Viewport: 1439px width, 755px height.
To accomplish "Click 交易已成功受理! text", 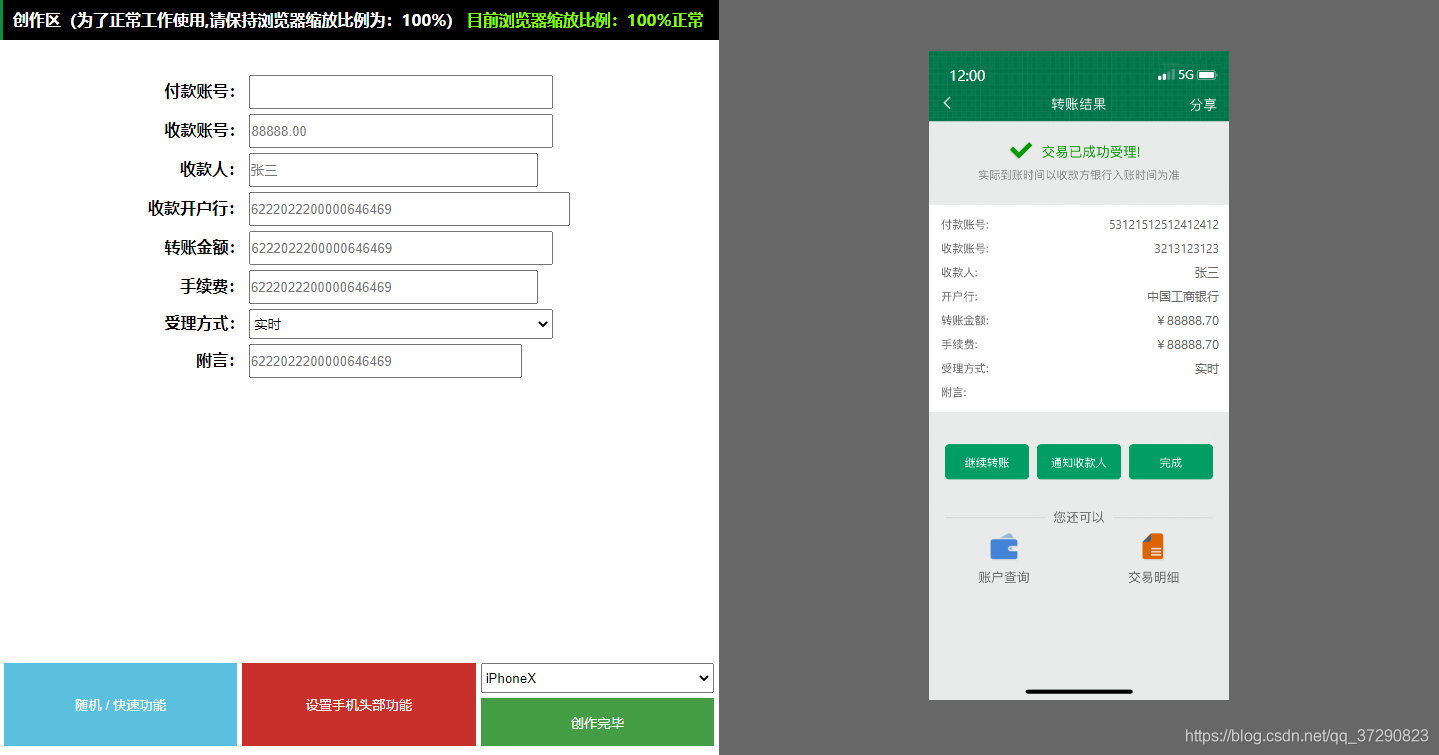I will (1091, 151).
